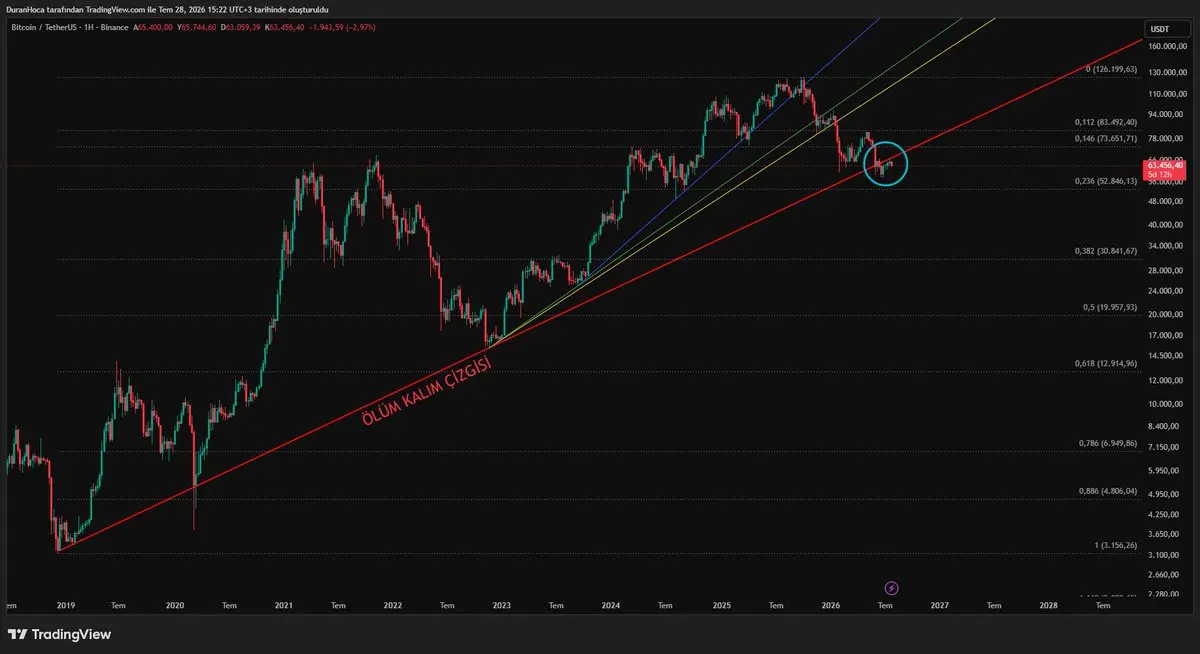1200x654 pixels.
Task: Click the 24.000,00 price axis label
Action: pyautogui.click(x=1164, y=291)
